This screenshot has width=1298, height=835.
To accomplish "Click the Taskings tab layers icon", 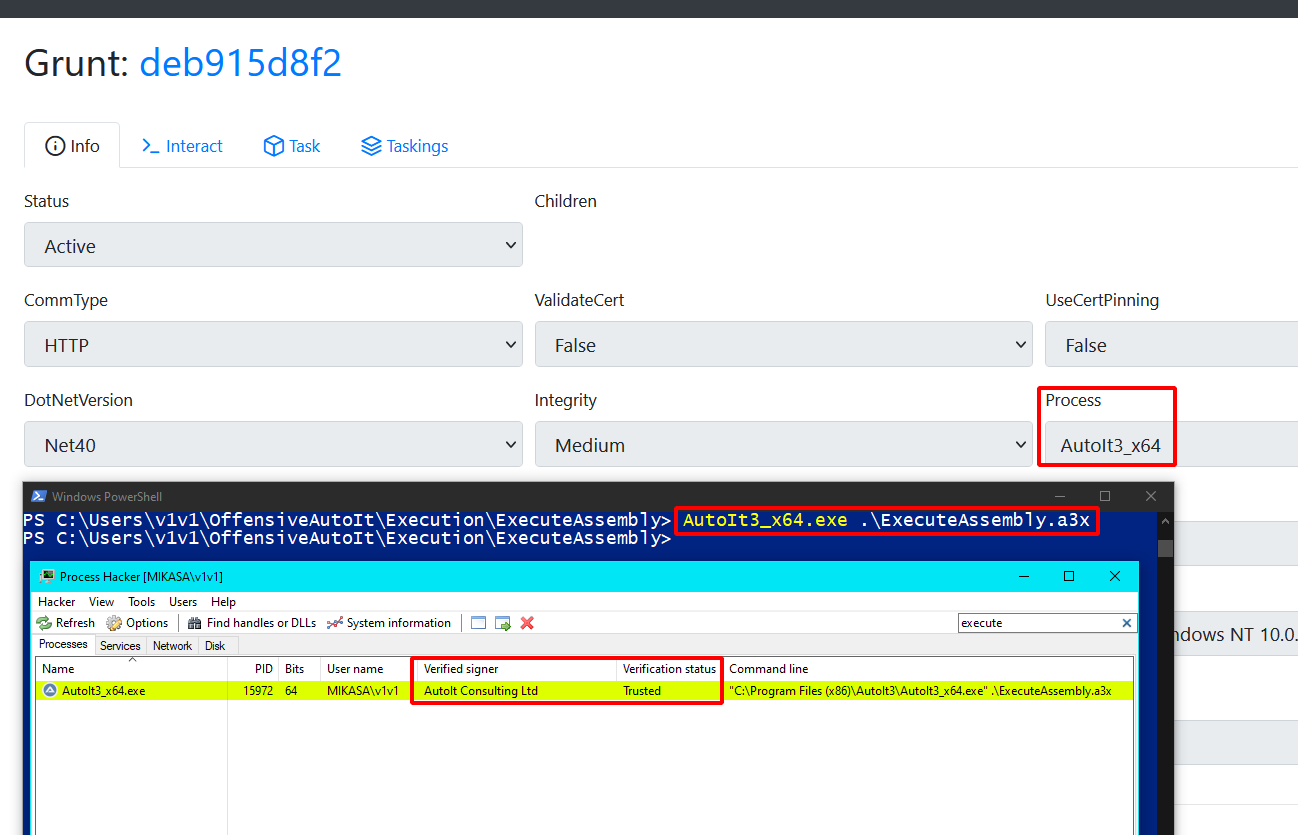I will coord(371,146).
